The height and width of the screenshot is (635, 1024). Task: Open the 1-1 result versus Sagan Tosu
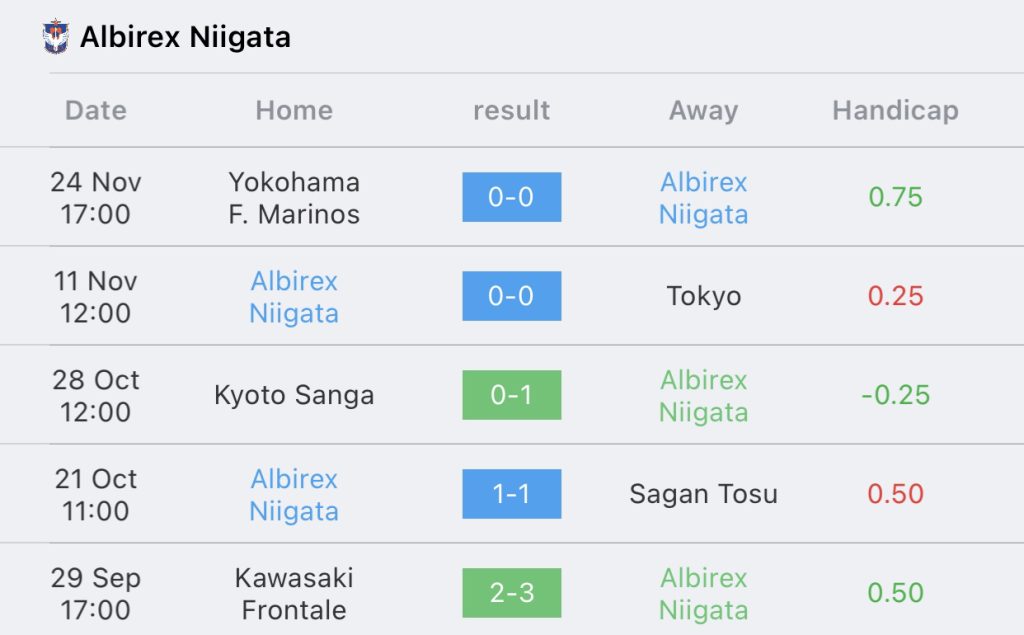click(x=511, y=494)
